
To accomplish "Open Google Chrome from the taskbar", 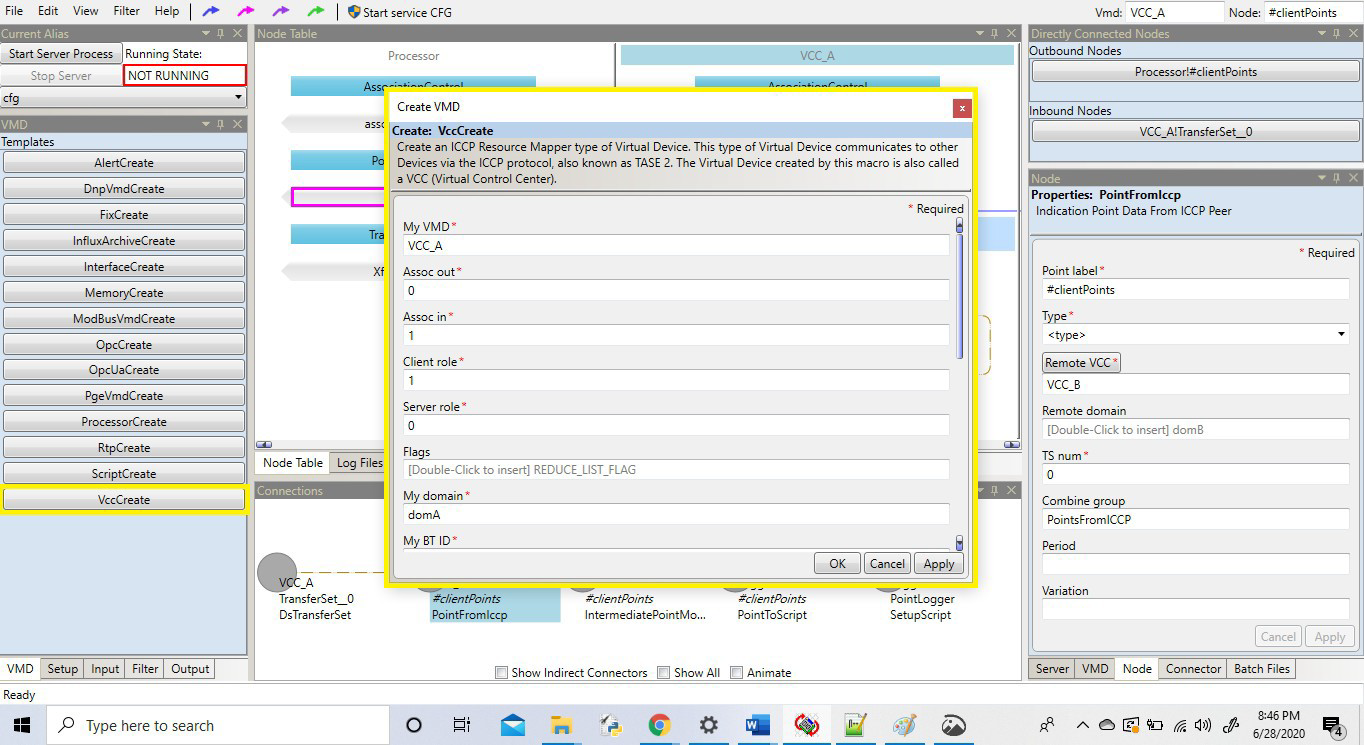I will coord(659,725).
